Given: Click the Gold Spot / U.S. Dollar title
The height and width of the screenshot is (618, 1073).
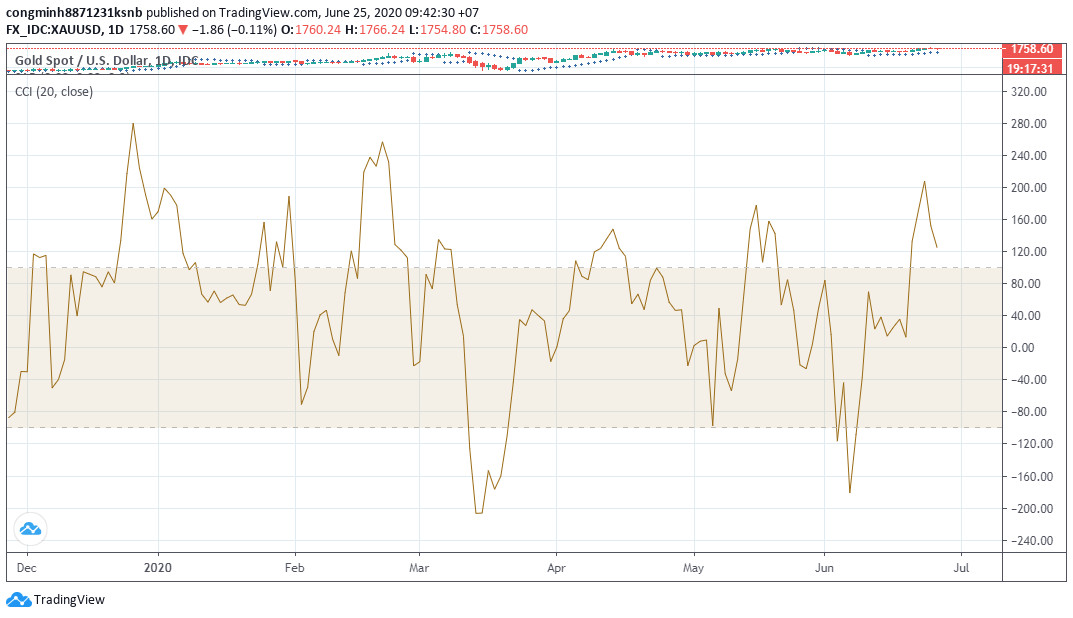Looking at the screenshot, I should point(82,61).
